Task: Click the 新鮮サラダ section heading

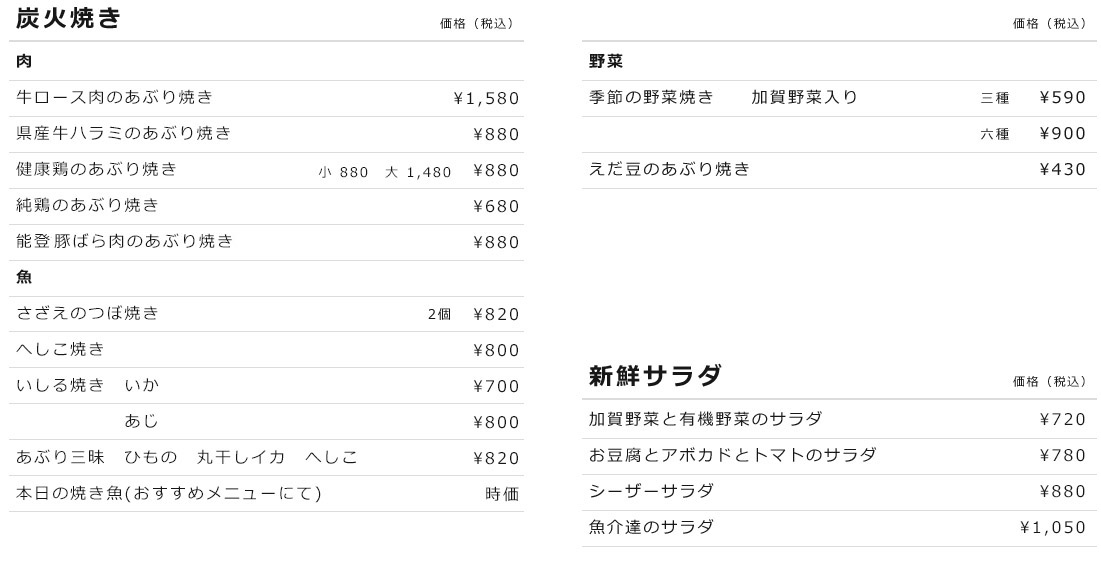Action: [x=655, y=376]
